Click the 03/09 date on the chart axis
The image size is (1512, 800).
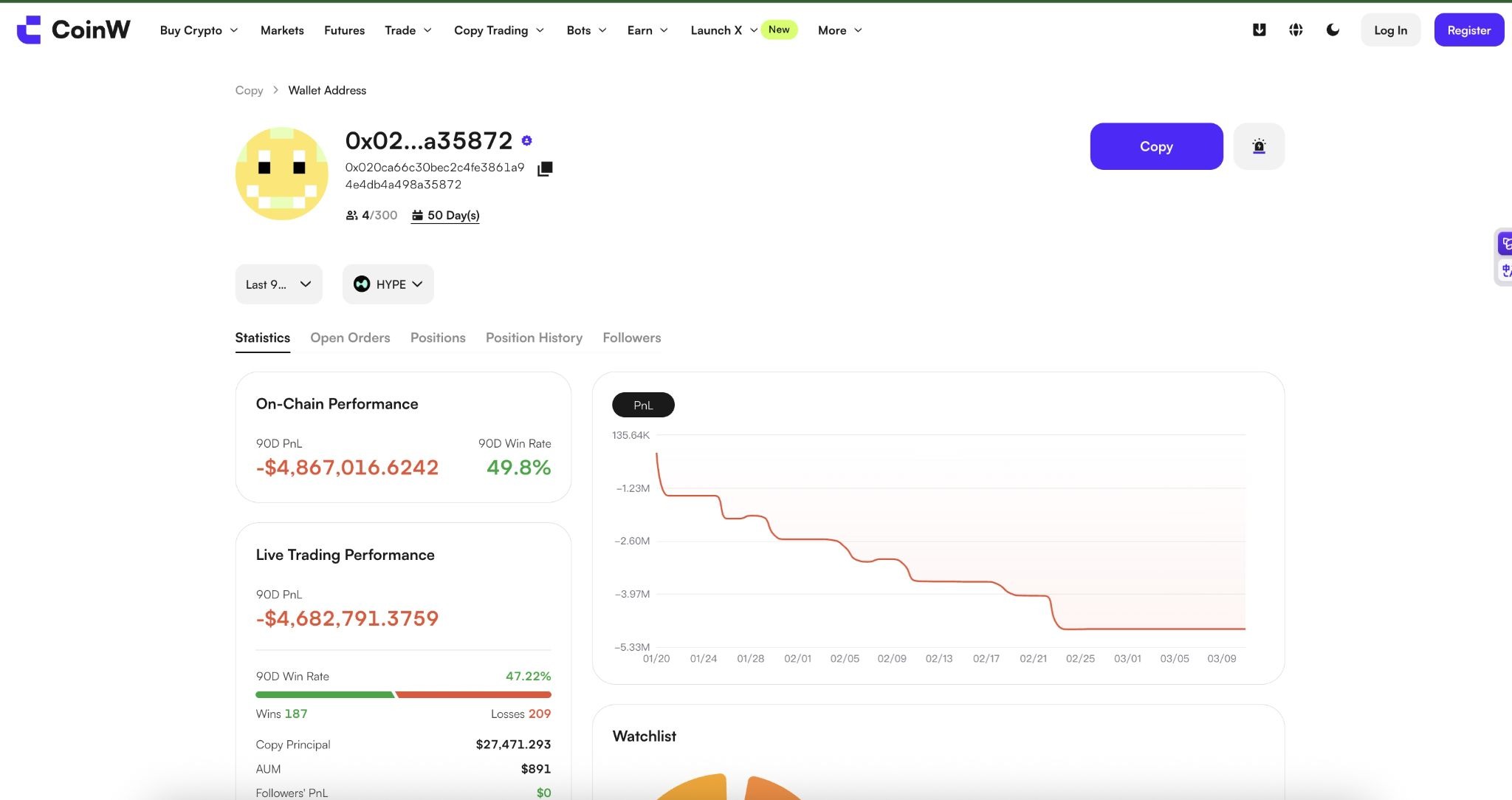tap(1221, 658)
